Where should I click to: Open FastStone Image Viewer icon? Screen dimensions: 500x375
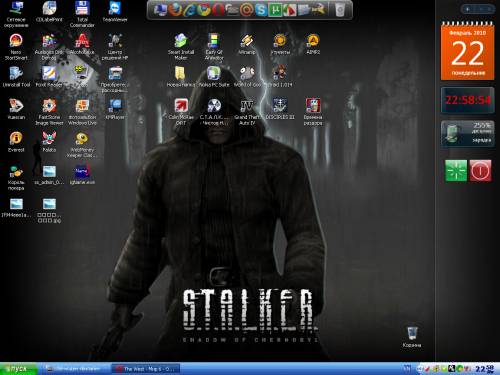tap(49, 112)
